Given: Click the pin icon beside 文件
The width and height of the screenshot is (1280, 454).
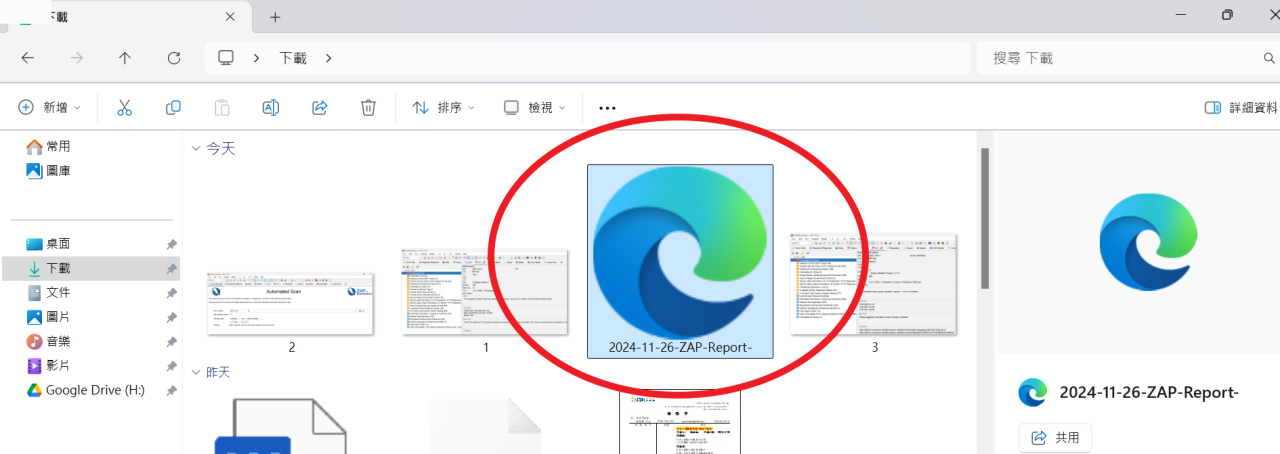Looking at the screenshot, I should tap(171, 293).
